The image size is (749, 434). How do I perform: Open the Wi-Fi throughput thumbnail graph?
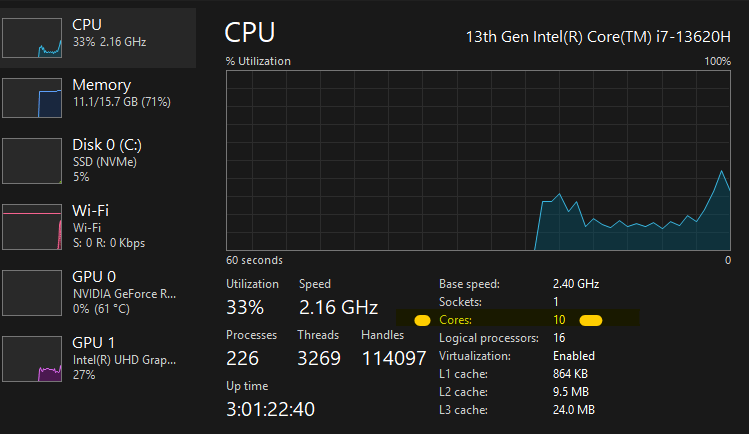pos(32,227)
